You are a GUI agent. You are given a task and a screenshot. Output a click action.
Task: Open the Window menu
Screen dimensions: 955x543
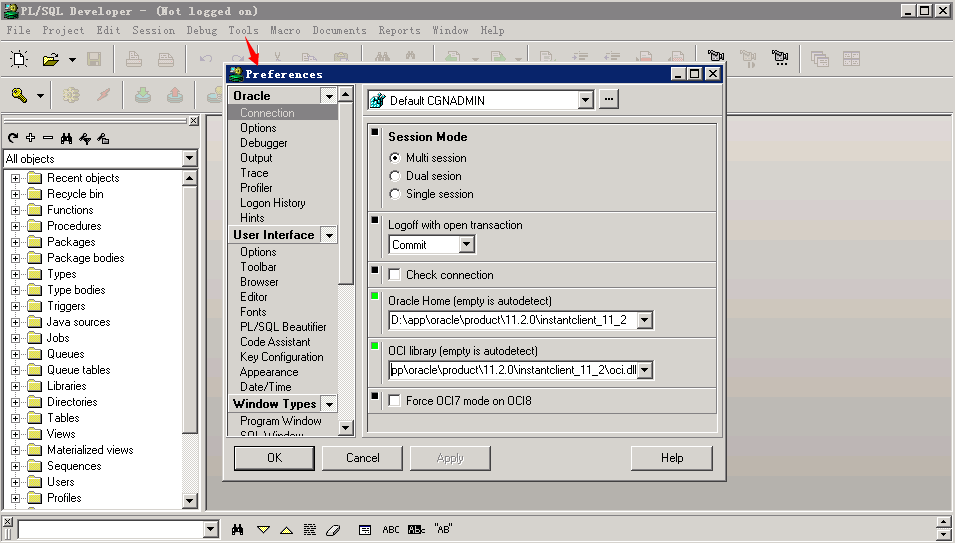(450, 30)
